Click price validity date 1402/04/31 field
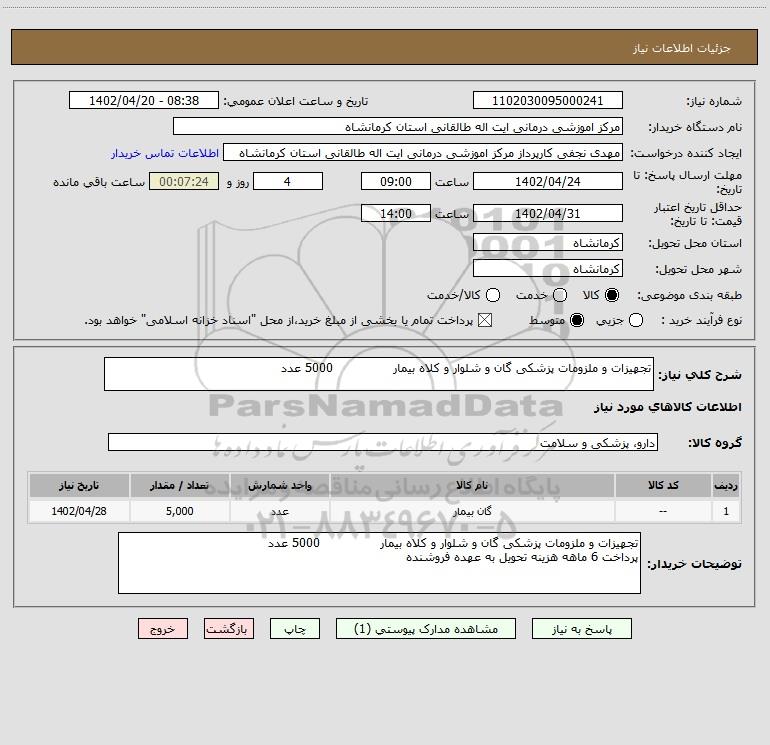 (548, 213)
